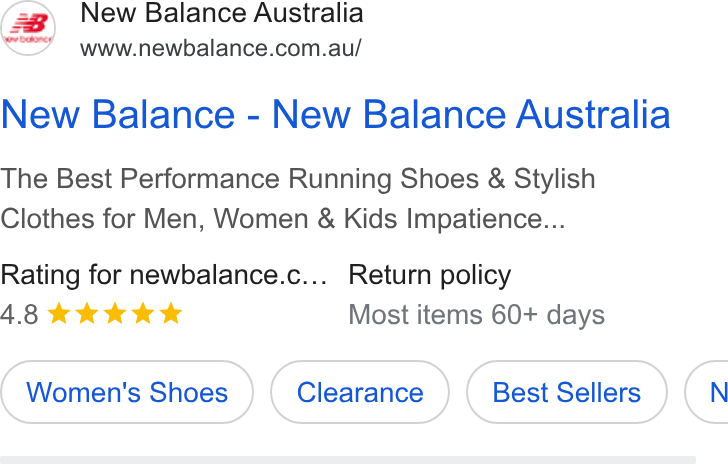Click the first gold rating star
This screenshot has height=464, width=728.
pyautogui.click(x=59, y=314)
